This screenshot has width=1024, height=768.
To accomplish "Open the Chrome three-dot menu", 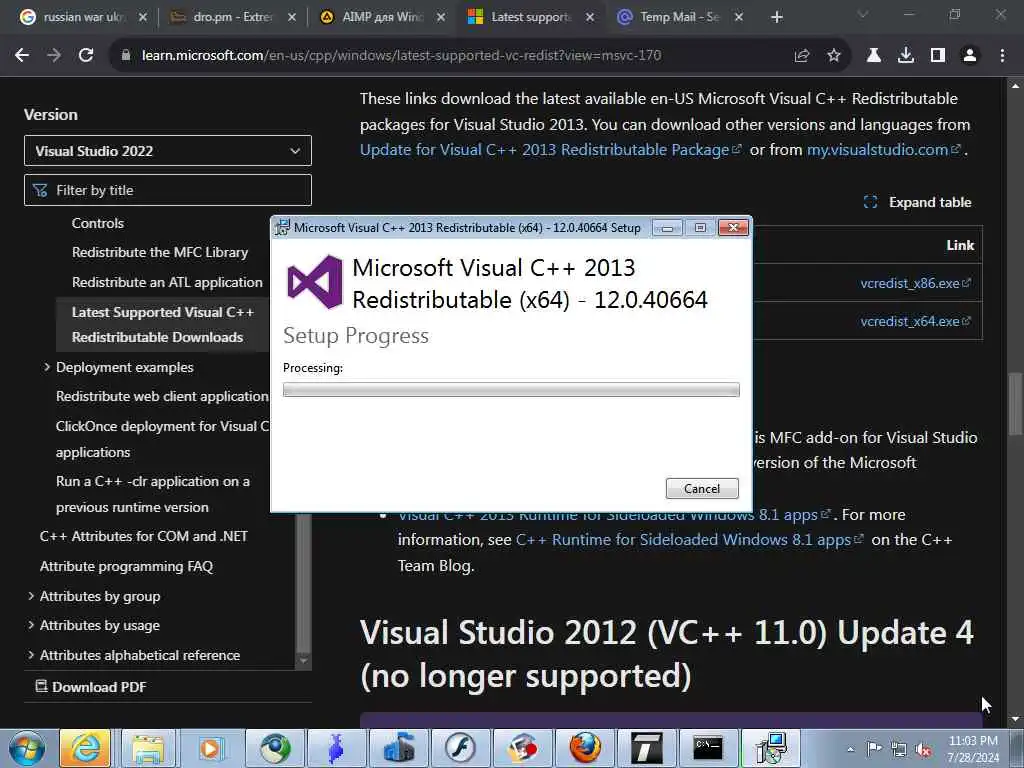I will coord(1002,56).
